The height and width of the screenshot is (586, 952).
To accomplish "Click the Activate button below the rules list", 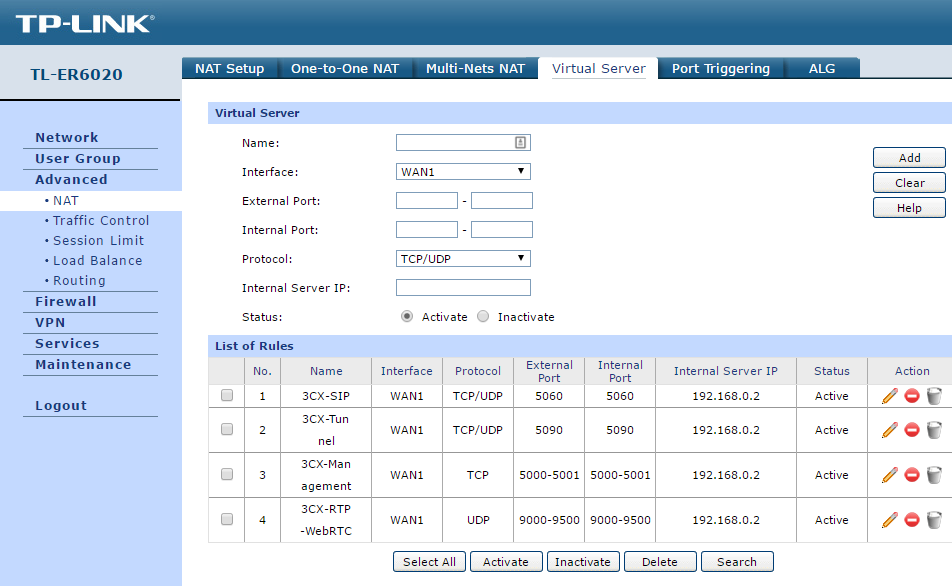I will (x=506, y=562).
